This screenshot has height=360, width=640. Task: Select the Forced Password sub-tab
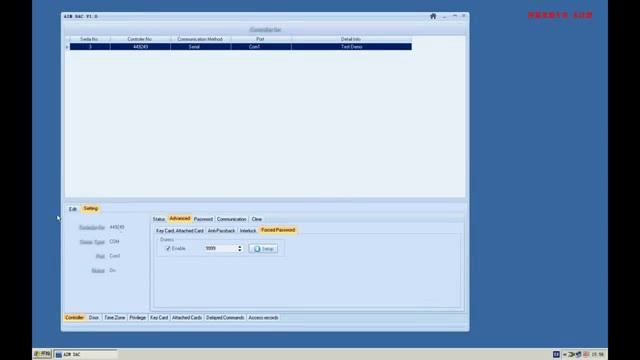[x=278, y=230]
